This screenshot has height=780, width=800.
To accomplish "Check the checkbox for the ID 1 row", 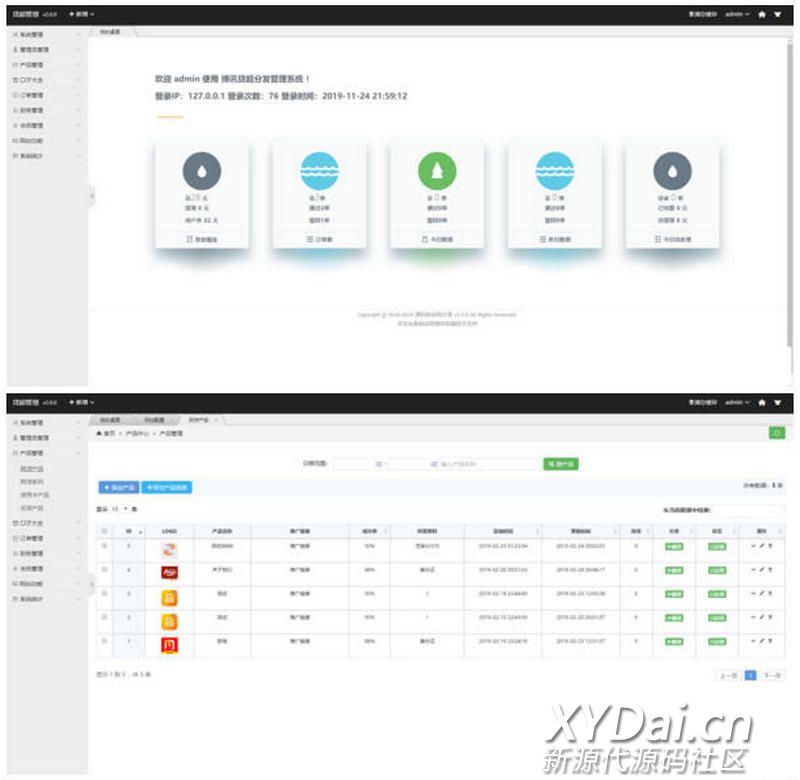I will (x=105, y=641).
